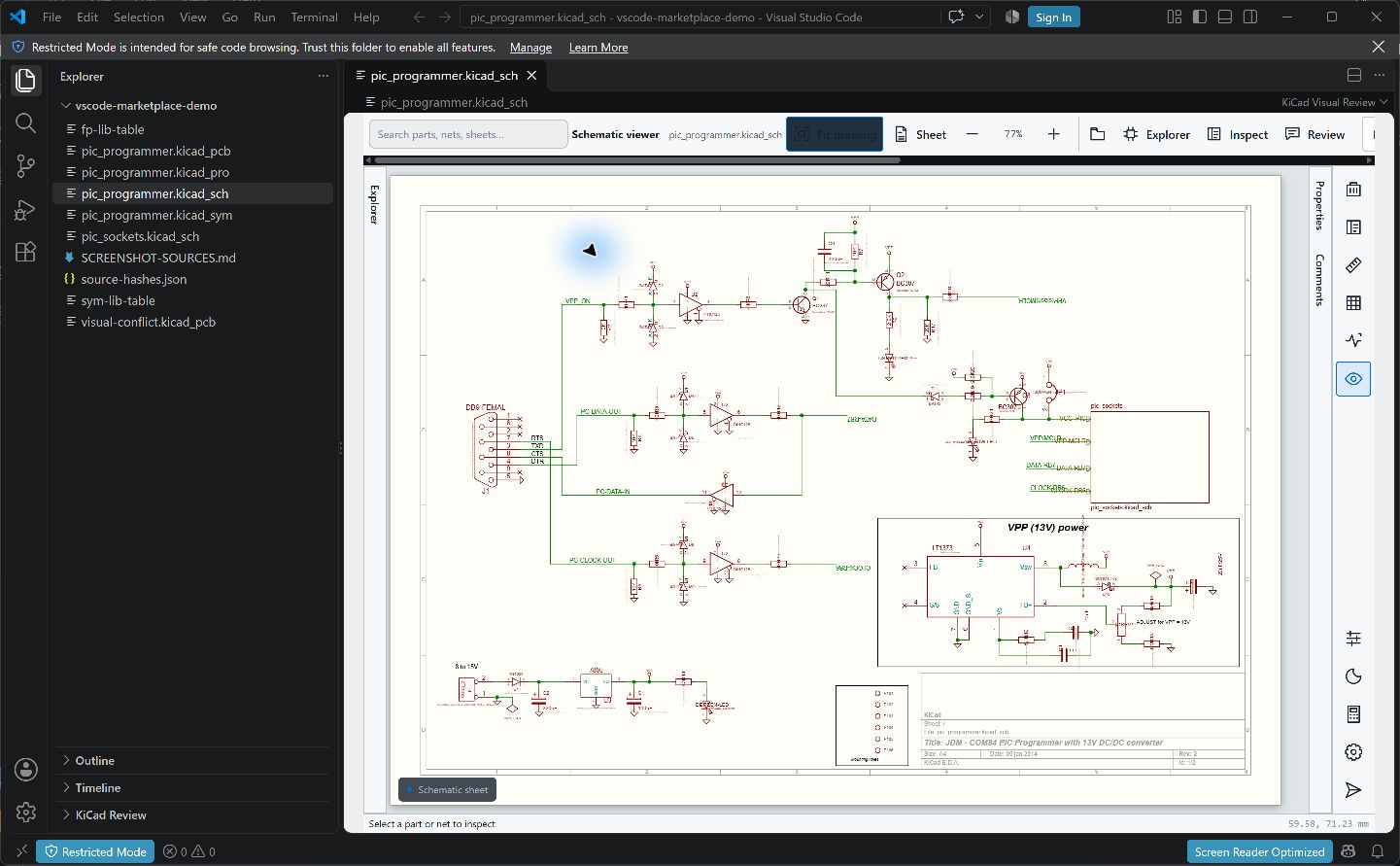
Task: Open Run and Debug view
Action: (26, 209)
